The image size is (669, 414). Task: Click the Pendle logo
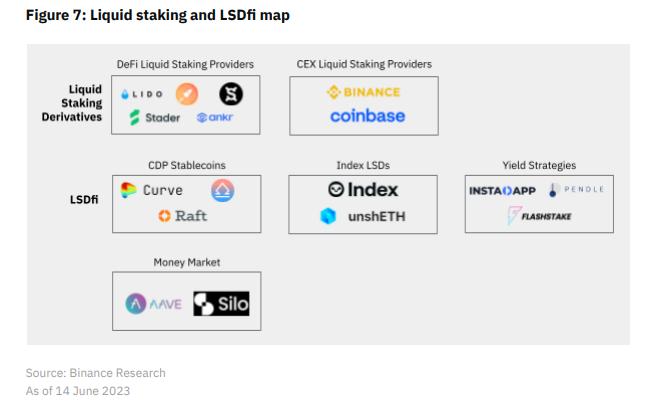pyautogui.click(x=577, y=189)
